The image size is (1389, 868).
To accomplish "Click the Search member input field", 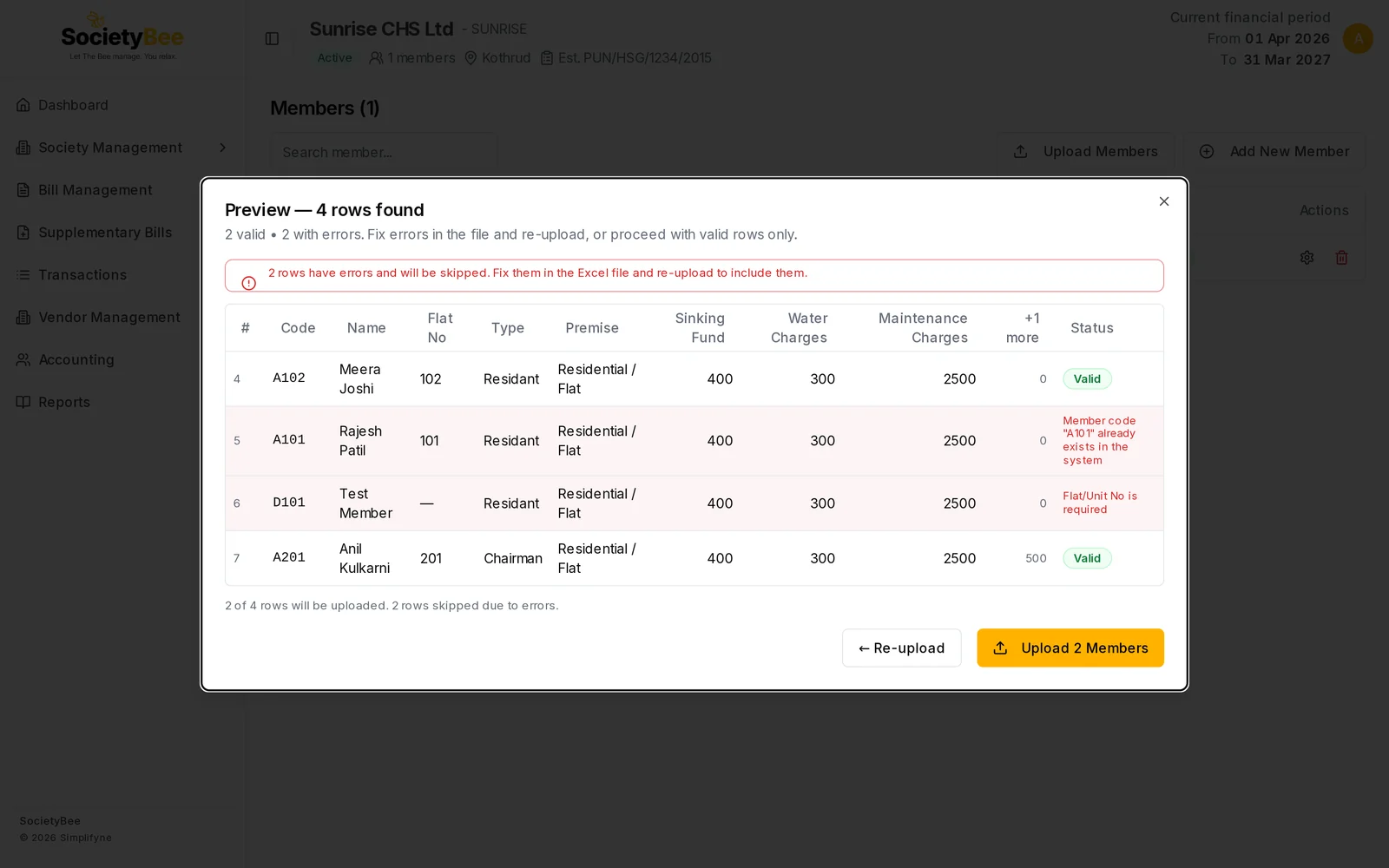I will click(x=384, y=152).
